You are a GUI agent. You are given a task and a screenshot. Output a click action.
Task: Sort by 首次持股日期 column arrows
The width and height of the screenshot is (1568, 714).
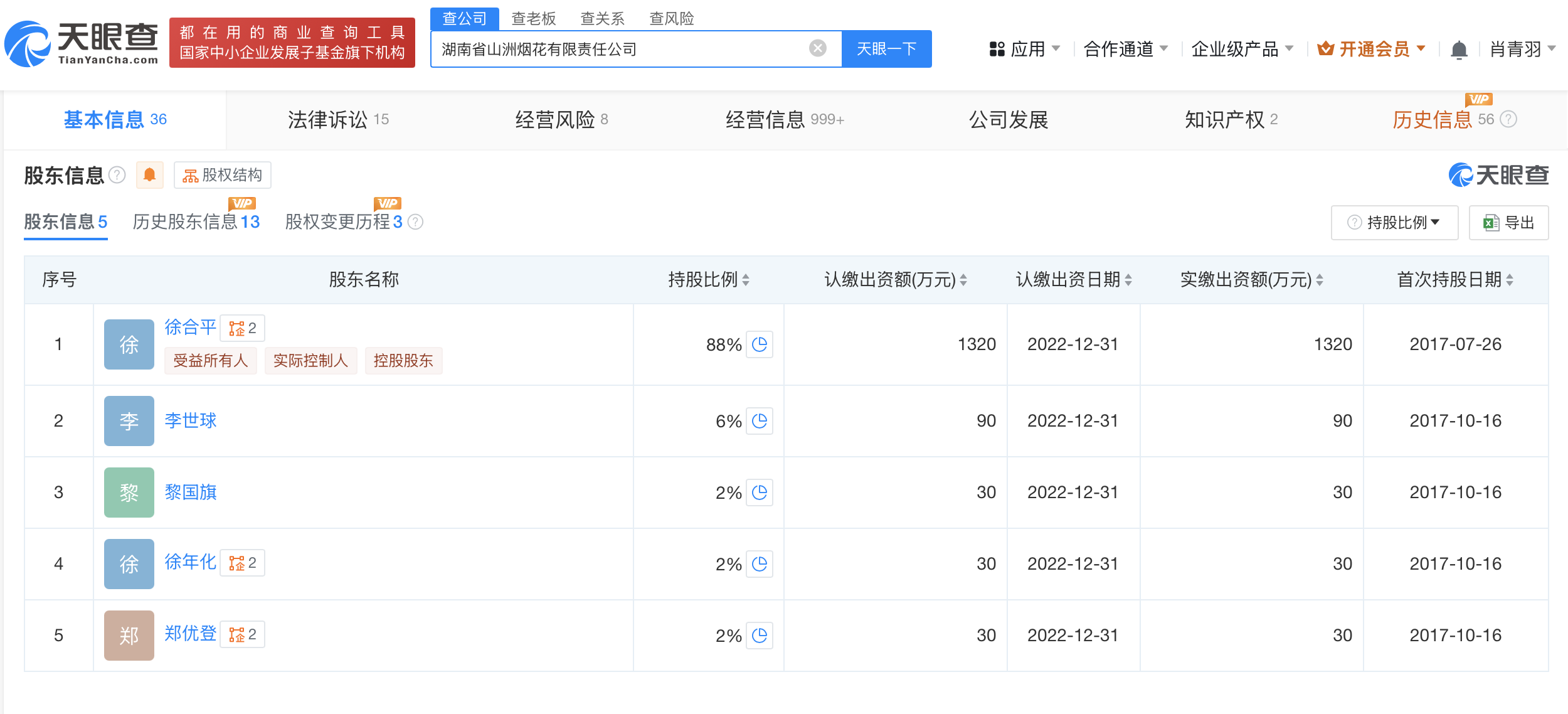(x=1510, y=280)
